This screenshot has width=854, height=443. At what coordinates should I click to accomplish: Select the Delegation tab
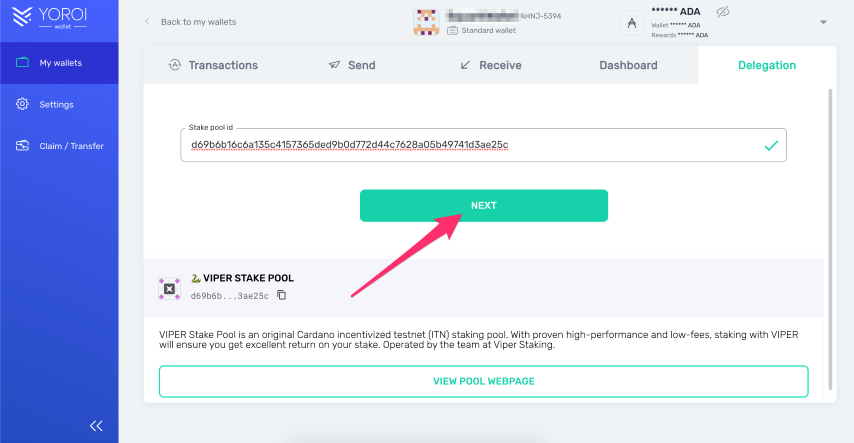pyautogui.click(x=767, y=65)
